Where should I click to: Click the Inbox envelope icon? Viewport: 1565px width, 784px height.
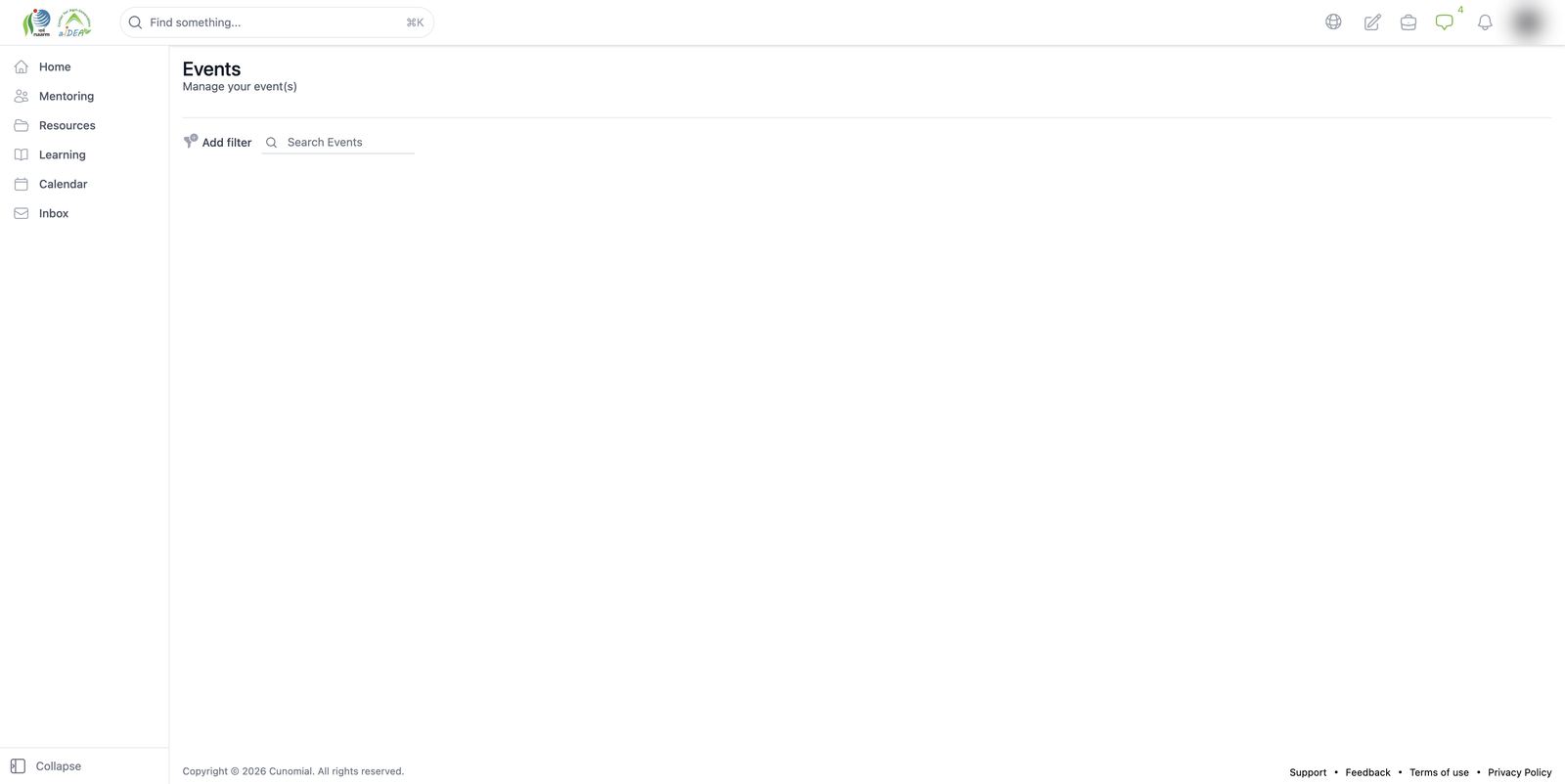pos(21,213)
